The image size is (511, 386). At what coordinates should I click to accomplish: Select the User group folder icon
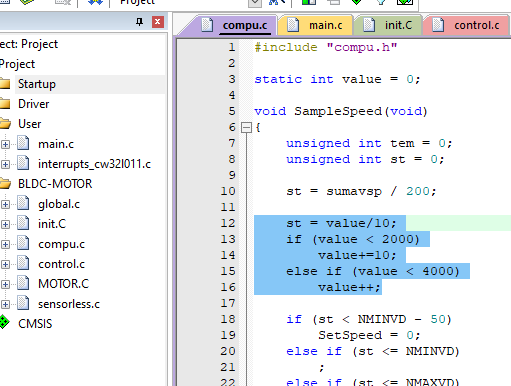pos(5,124)
